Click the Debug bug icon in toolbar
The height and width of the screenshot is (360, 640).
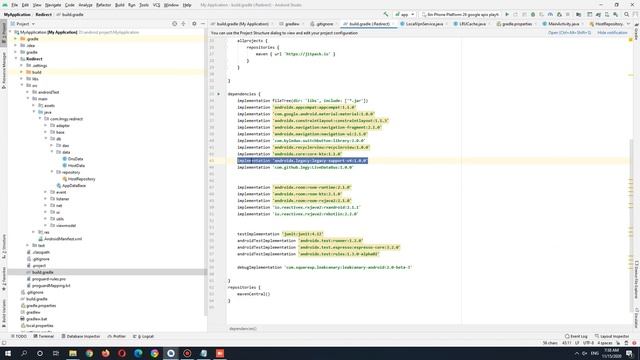click(533, 14)
